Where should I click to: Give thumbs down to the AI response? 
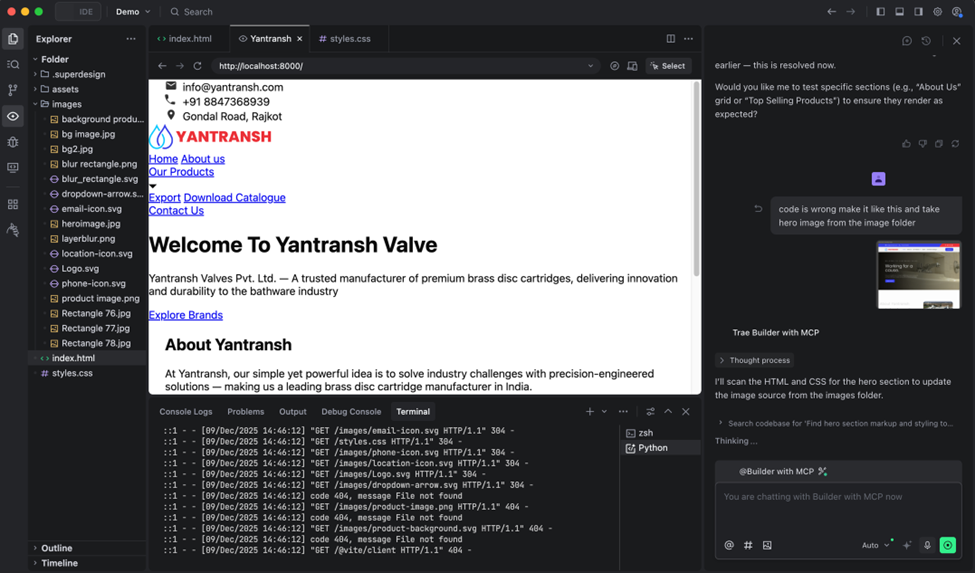pyautogui.click(x=923, y=144)
